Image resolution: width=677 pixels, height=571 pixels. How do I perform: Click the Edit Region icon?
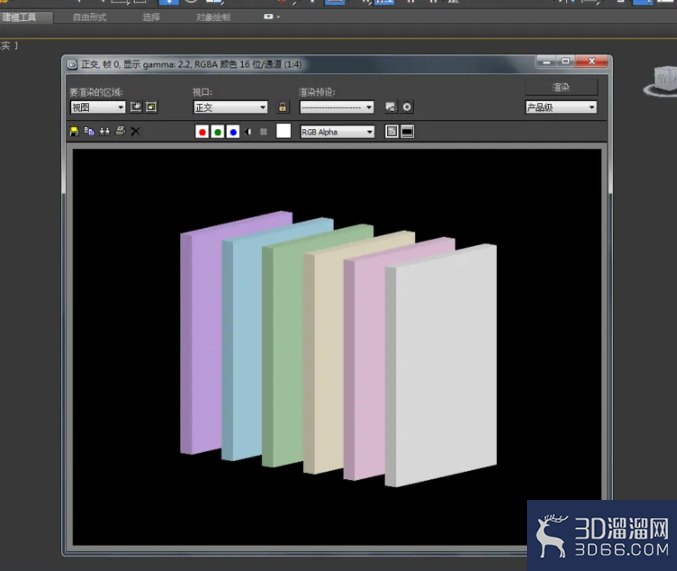tap(136, 107)
